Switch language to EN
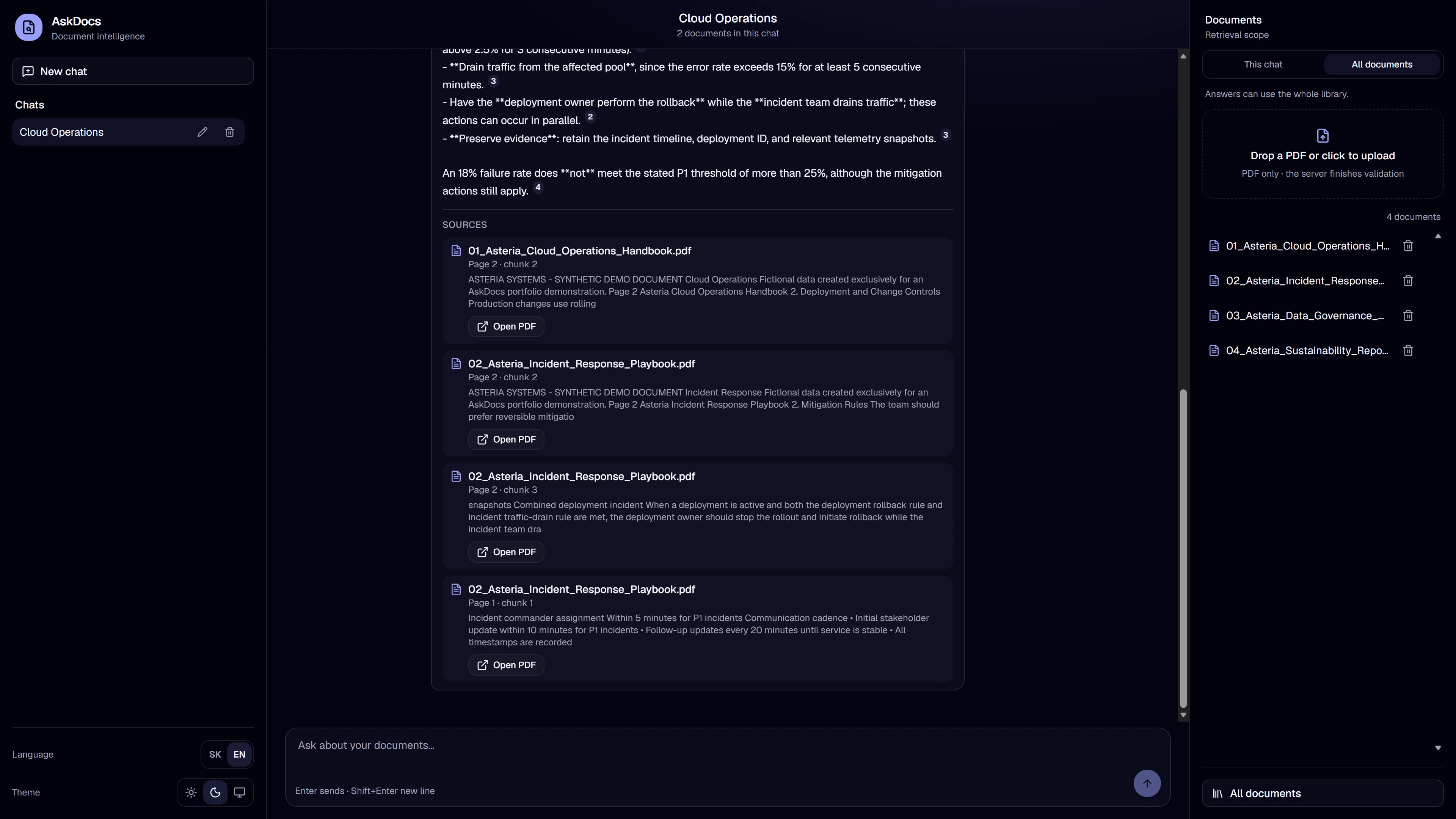Screen dimensions: 1456x819 click(239, 755)
